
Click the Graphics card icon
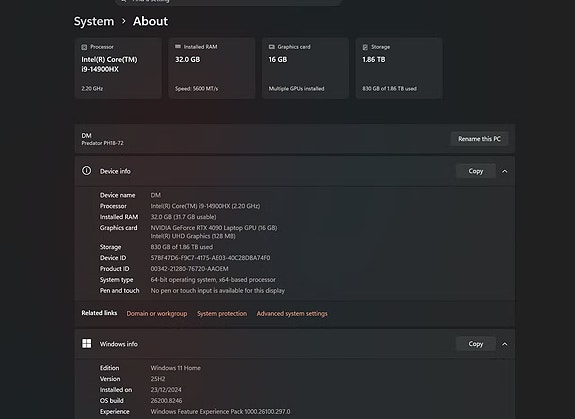(x=272, y=47)
